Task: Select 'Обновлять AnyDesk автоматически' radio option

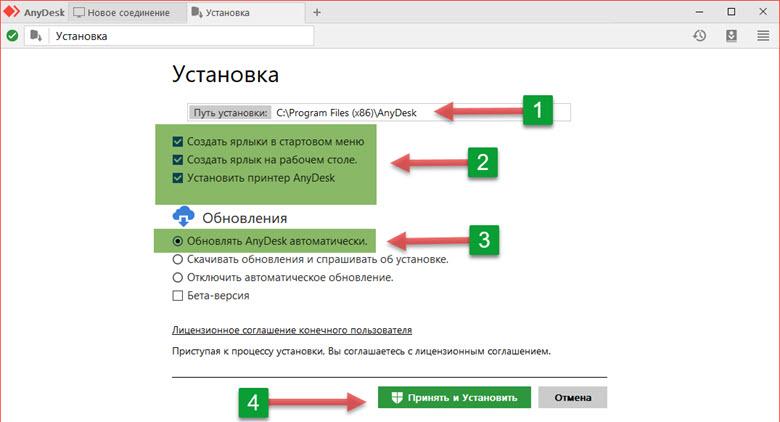Action: point(178,241)
